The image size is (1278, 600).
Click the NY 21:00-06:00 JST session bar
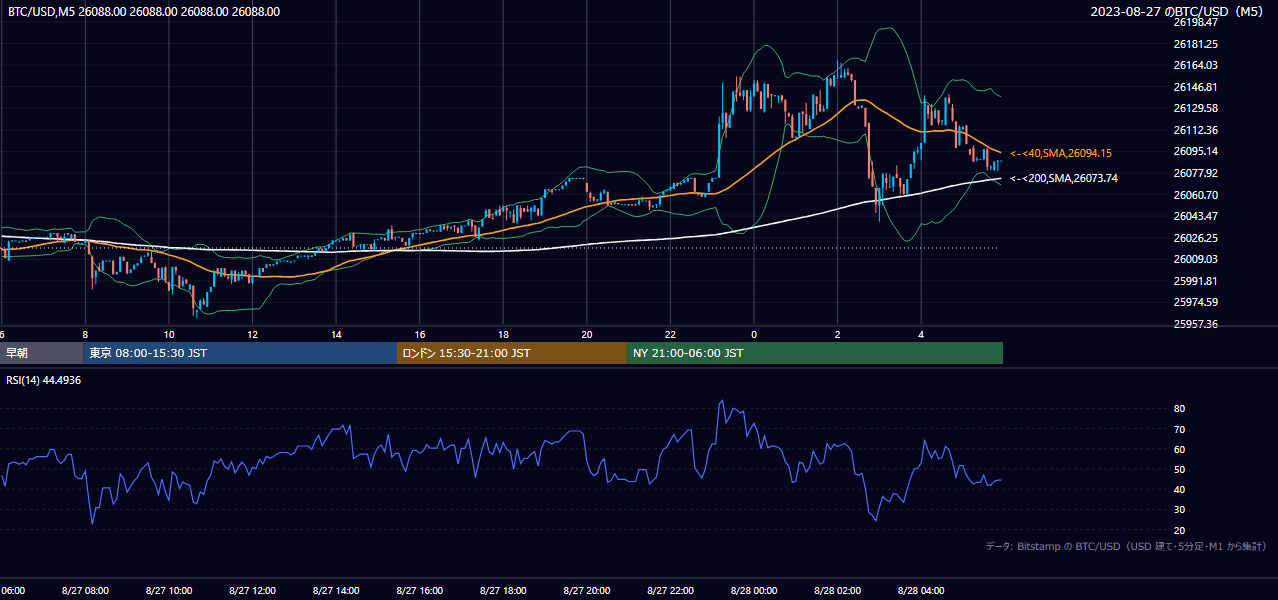pos(815,353)
